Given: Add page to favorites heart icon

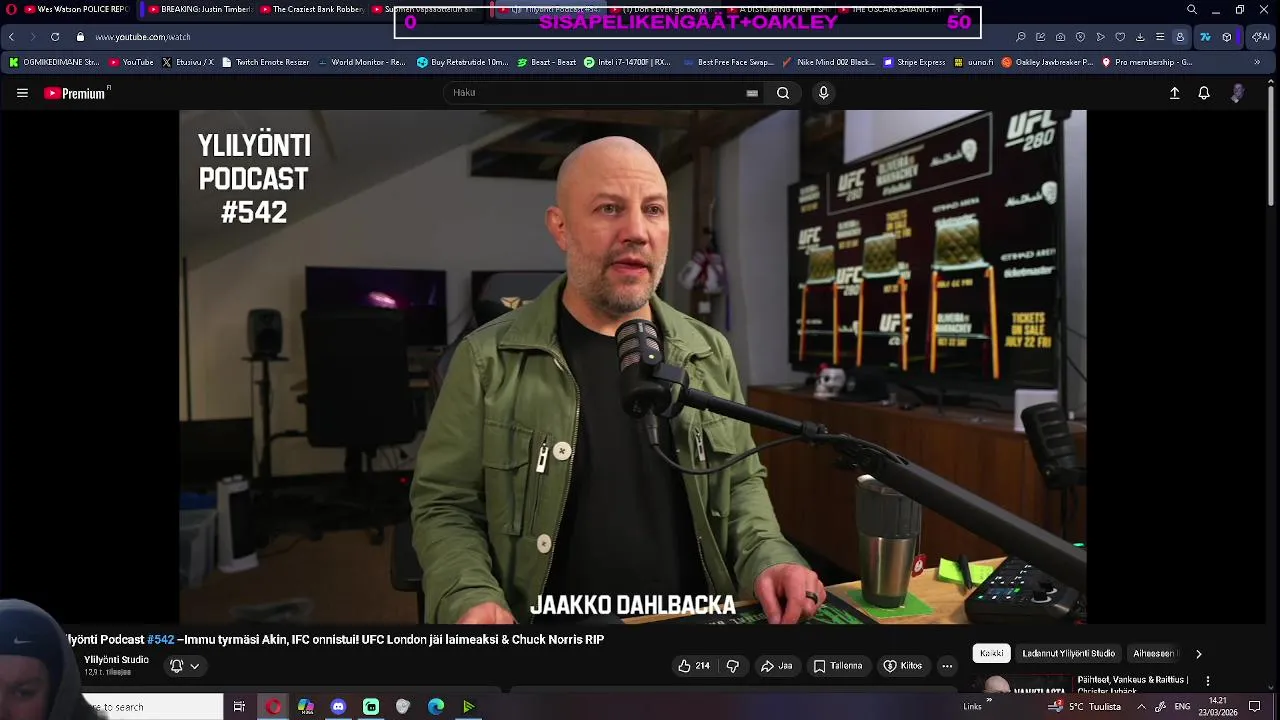Looking at the screenshot, I should (x=1120, y=37).
